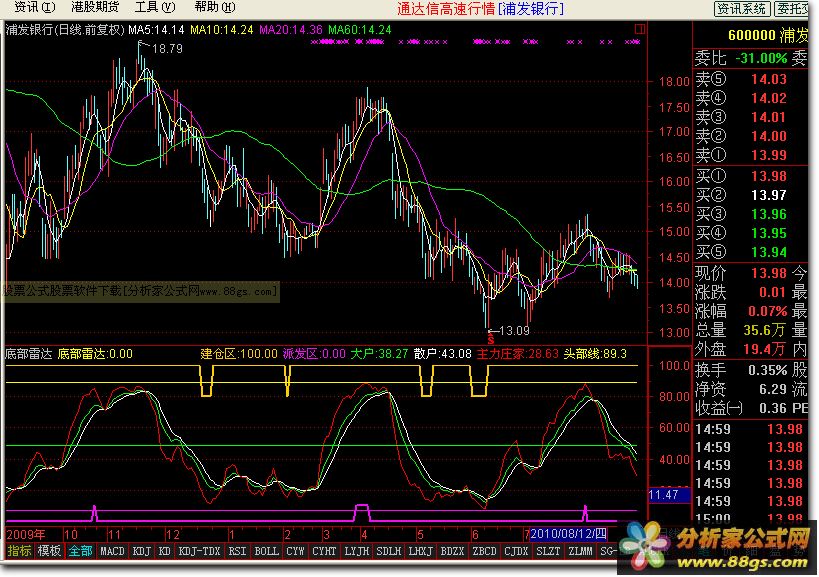Viewport: 819px width, 577px height.
Task: Open the 帮助(H) menu
Action: (x=215, y=7)
